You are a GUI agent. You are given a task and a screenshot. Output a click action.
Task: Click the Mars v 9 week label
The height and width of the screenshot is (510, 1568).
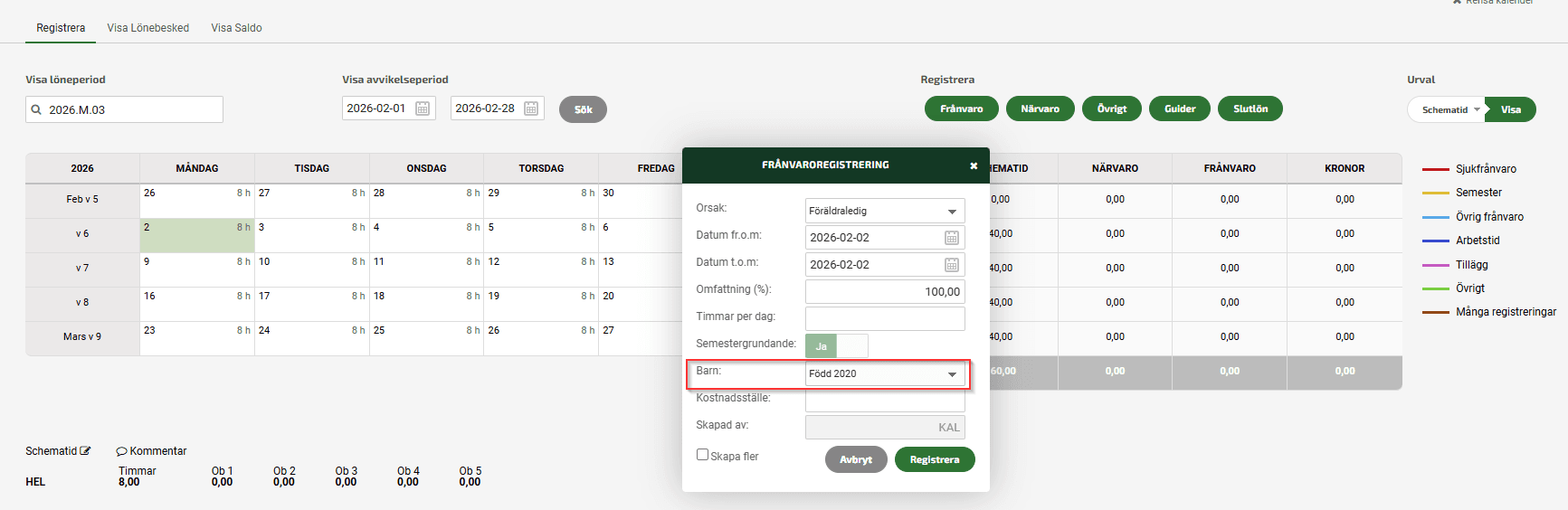pyautogui.click(x=82, y=336)
